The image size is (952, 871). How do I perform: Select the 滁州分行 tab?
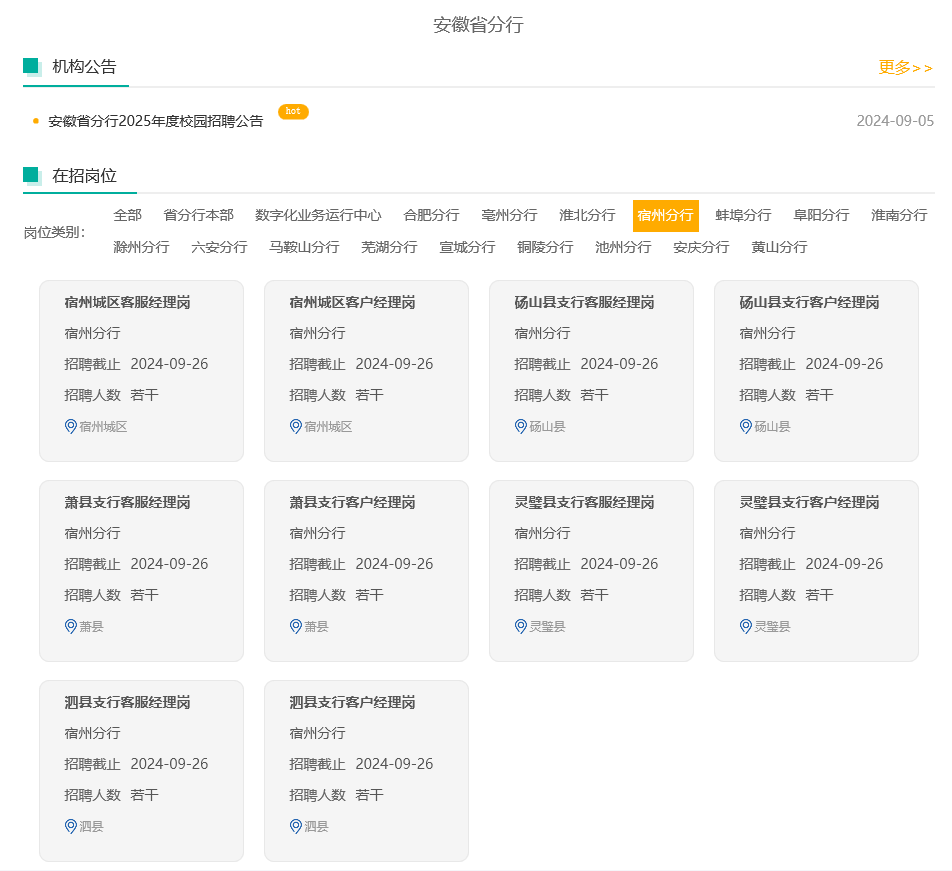click(x=141, y=248)
